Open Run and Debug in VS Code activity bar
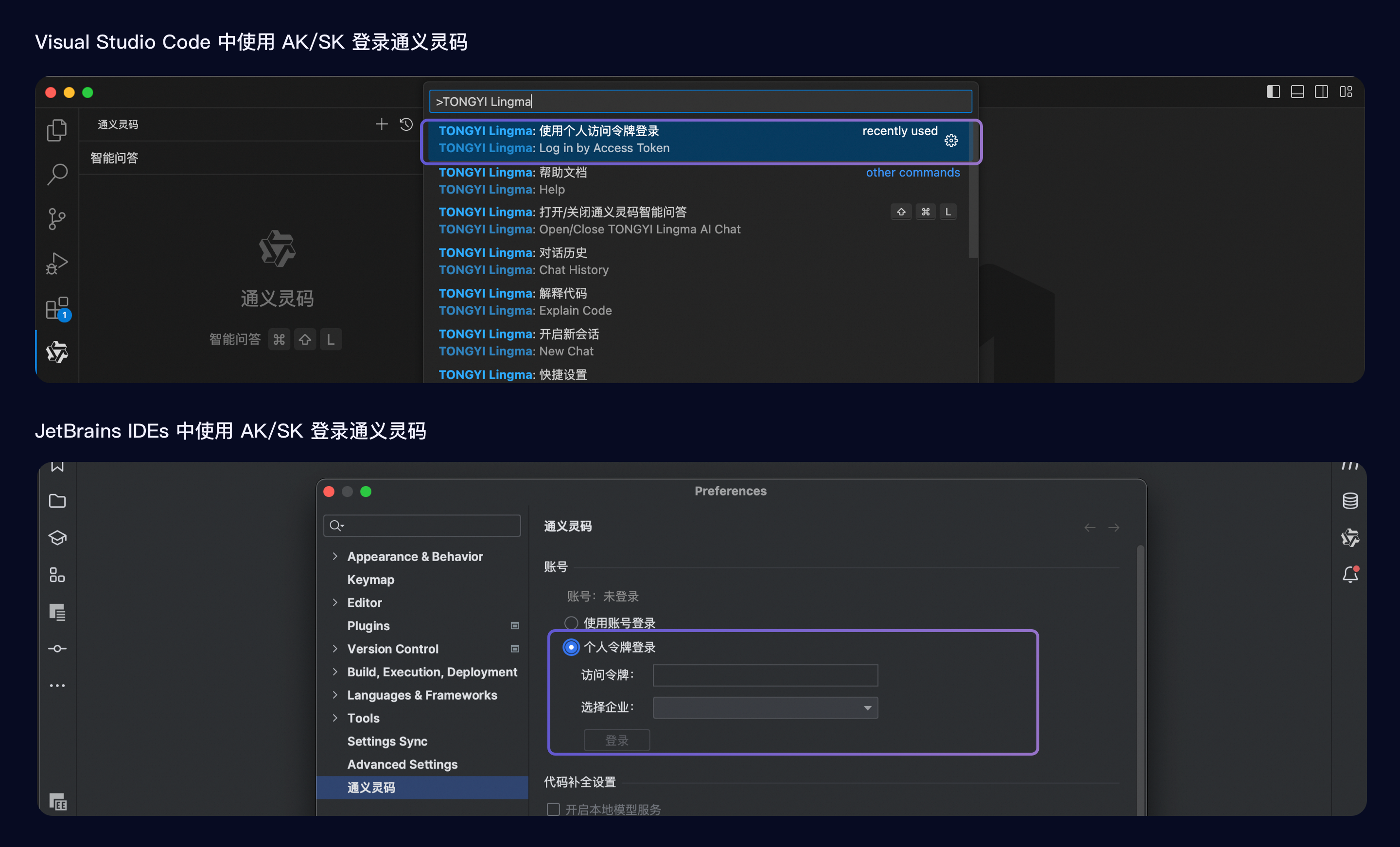 point(57,263)
